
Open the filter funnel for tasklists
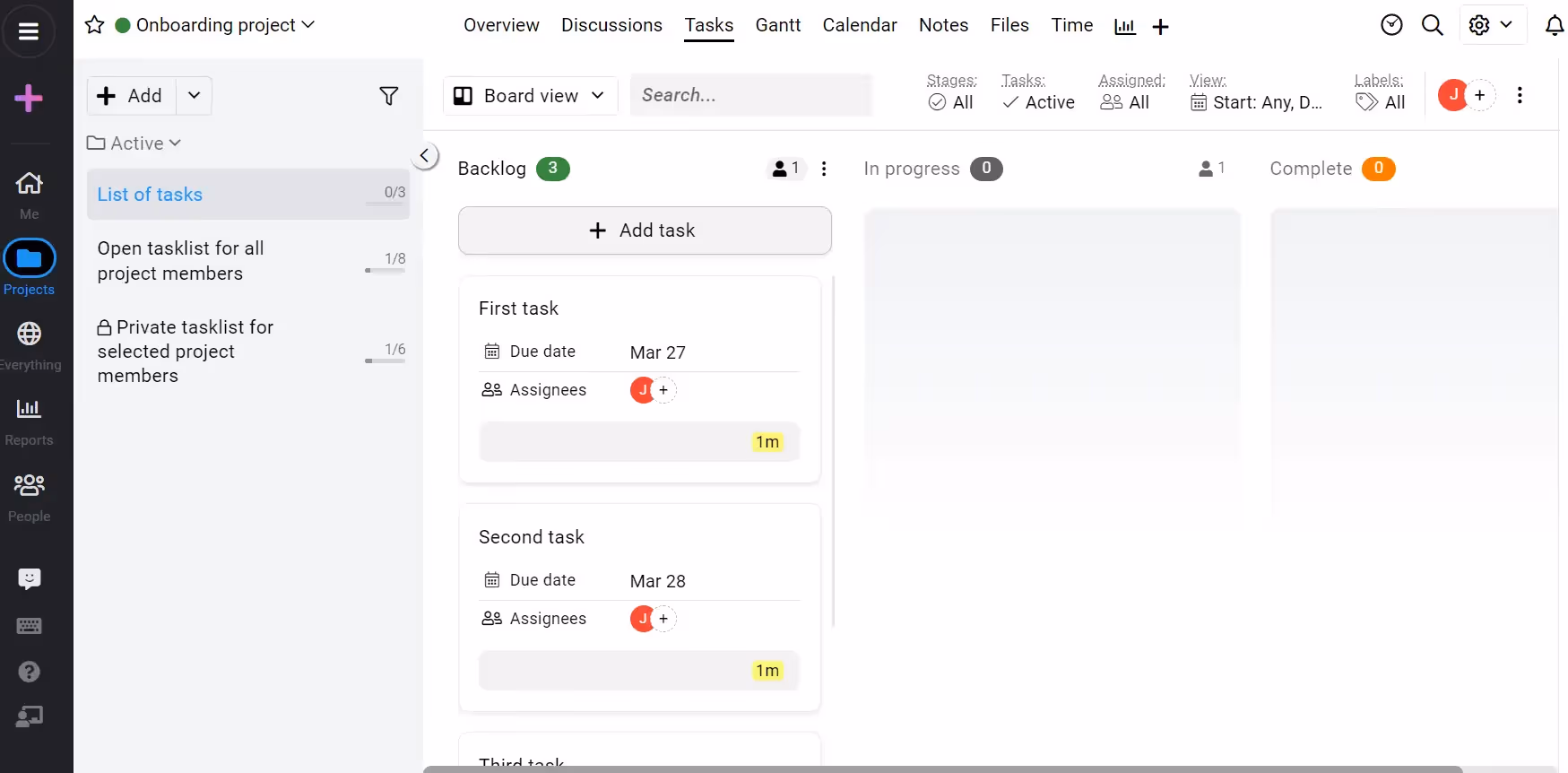click(388, 96)
